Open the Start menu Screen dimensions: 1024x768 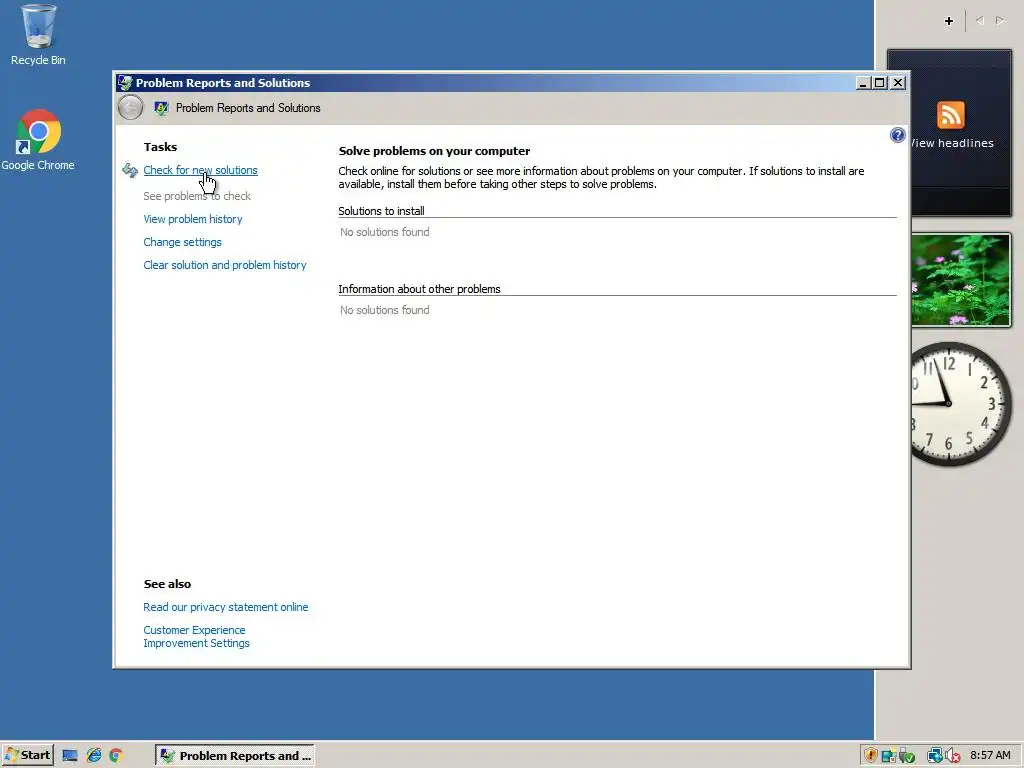pyautogui.click(x=27, y=756)
